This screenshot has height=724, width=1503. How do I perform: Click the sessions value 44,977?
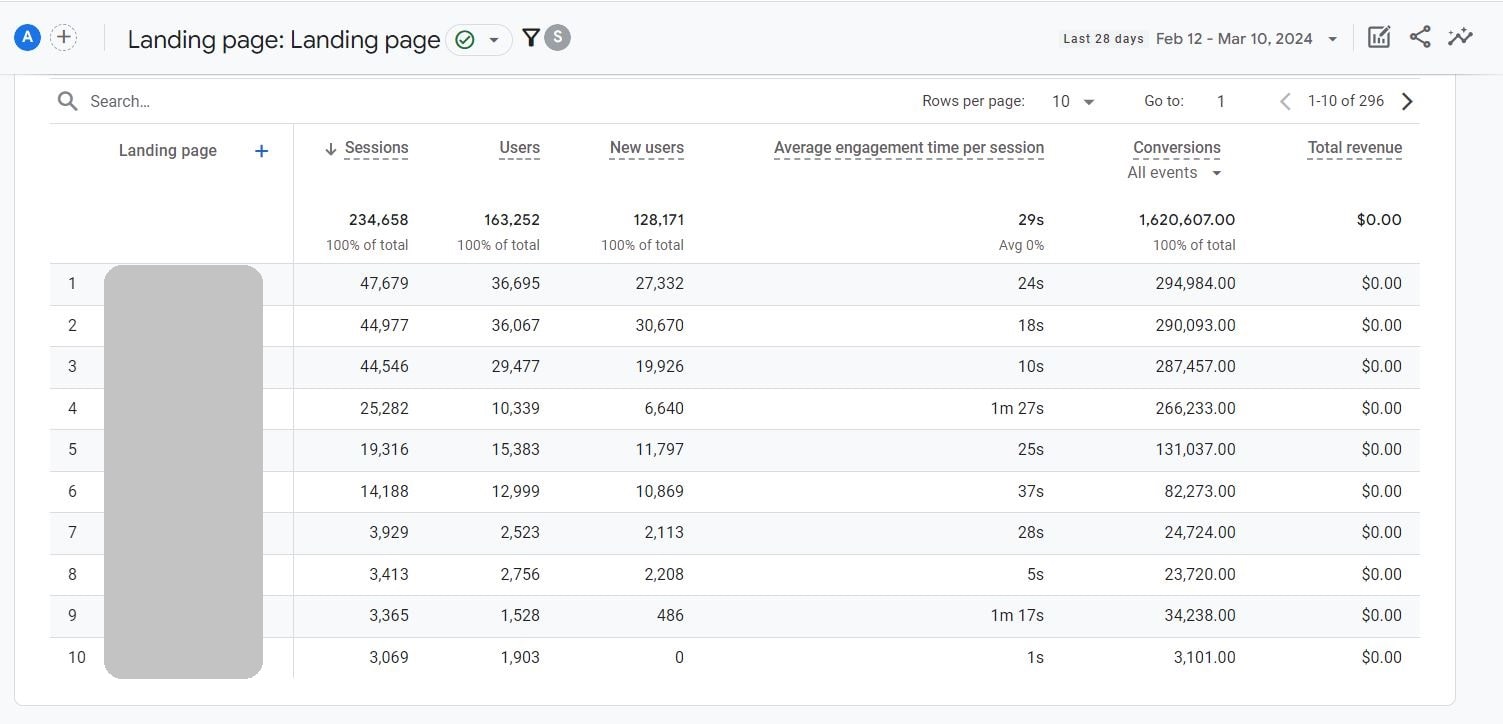pyautogui.click(x=384, y=326)
